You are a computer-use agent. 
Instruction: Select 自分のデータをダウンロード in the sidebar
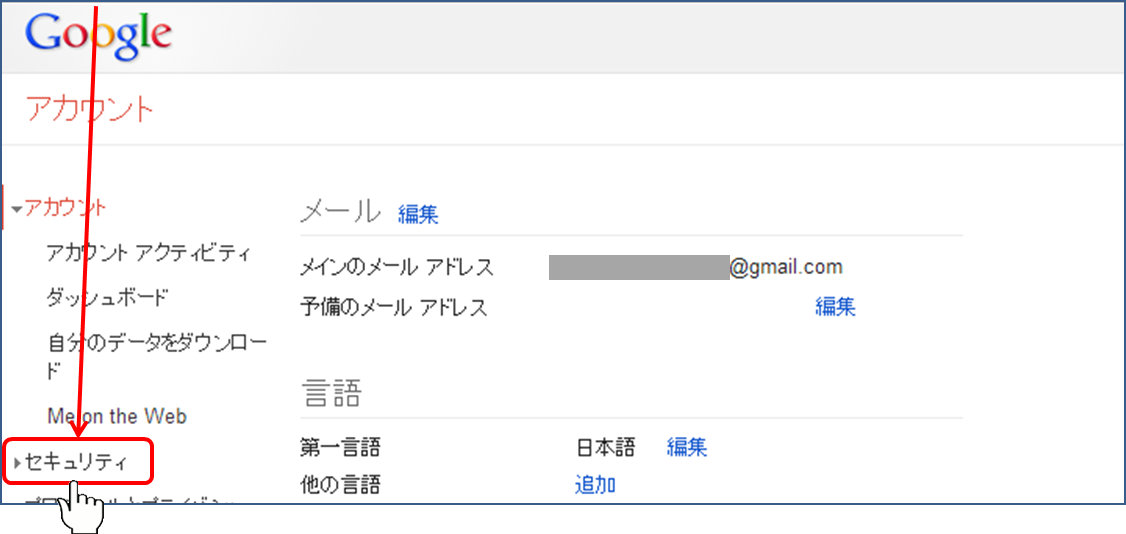point(156,345)
